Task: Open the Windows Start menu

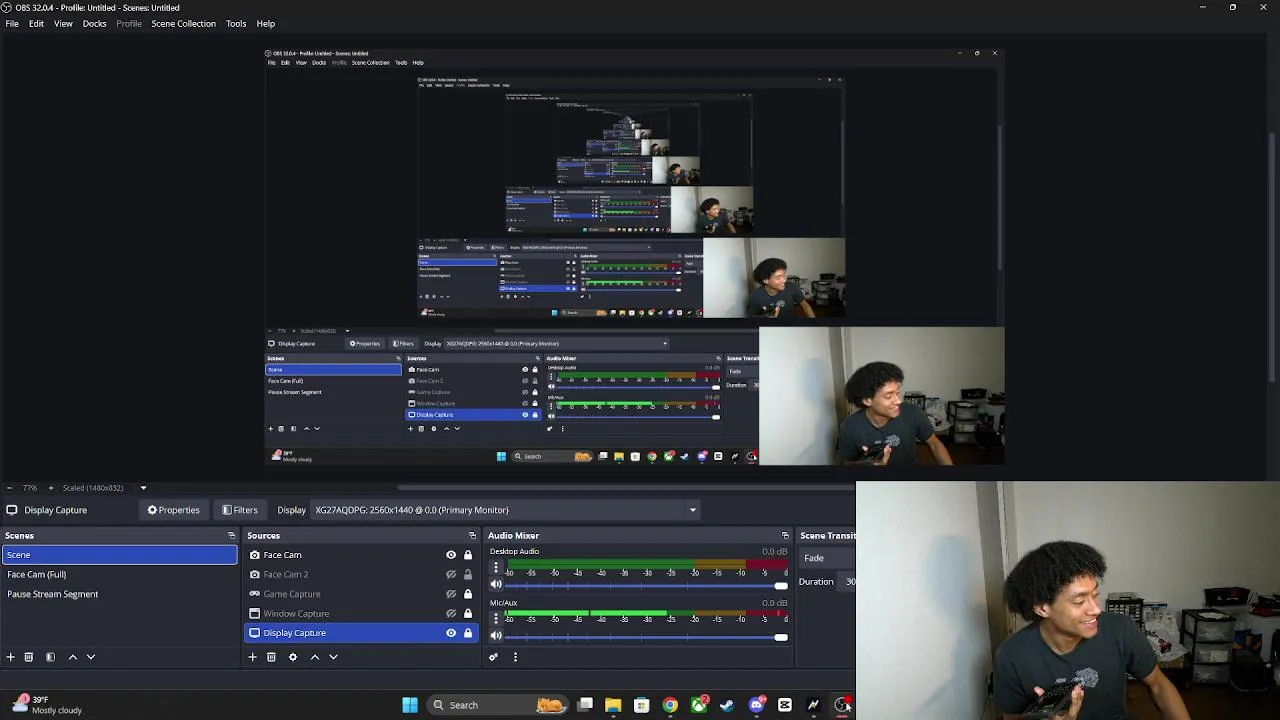Action: click(x=410, y=705)
